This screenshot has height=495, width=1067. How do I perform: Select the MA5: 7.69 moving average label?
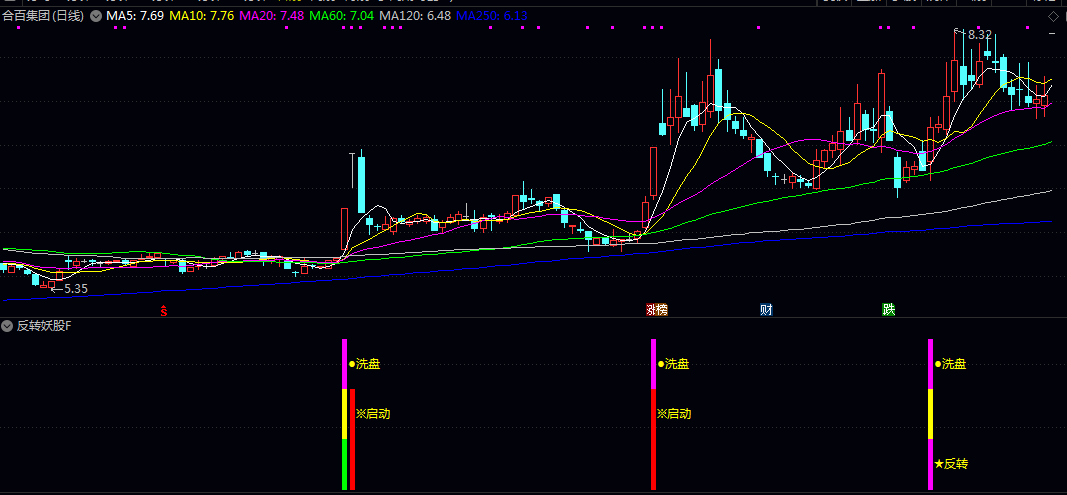(x=136, y=17)
